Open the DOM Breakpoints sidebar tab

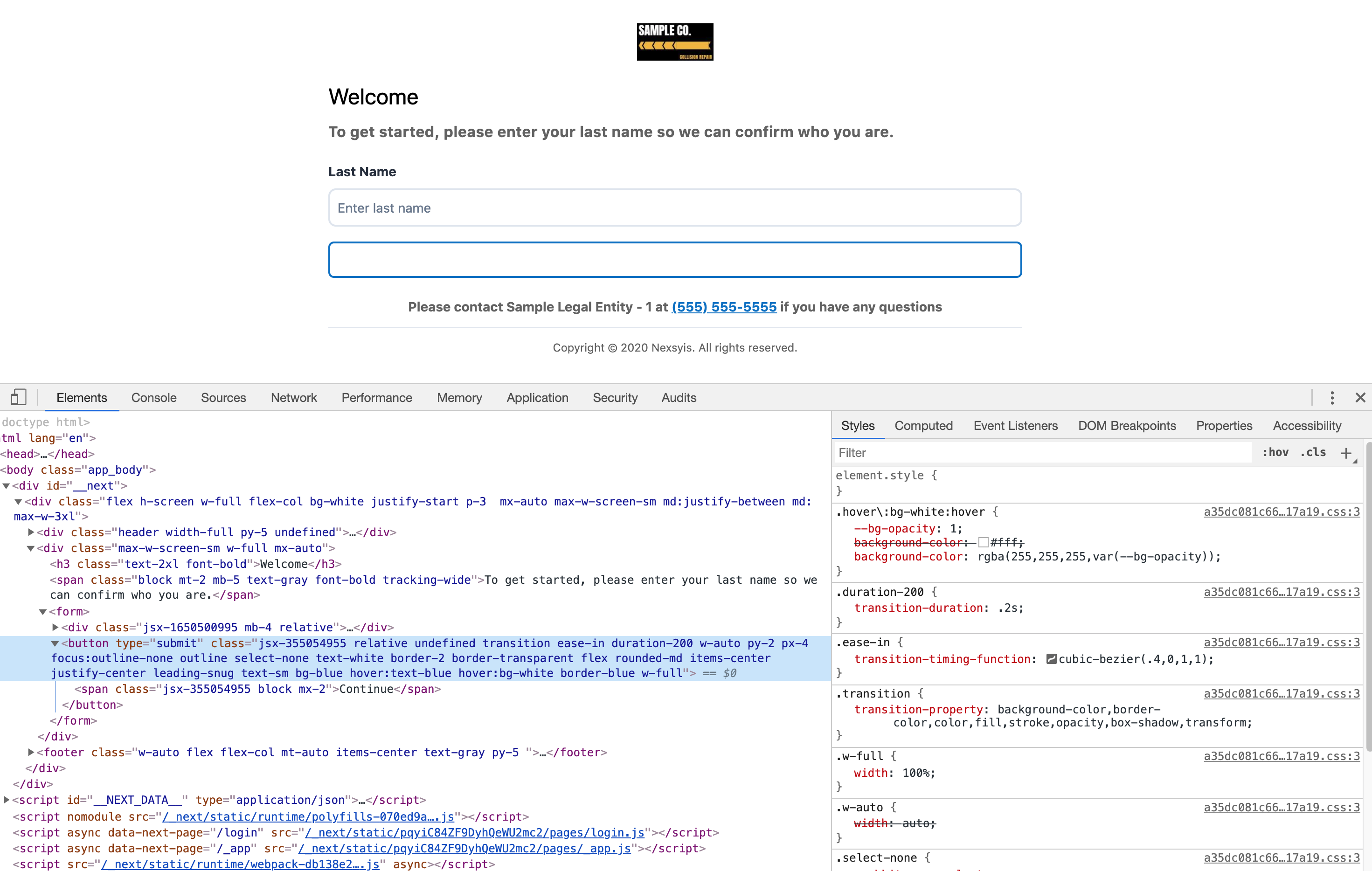(x=1126, y=426)
